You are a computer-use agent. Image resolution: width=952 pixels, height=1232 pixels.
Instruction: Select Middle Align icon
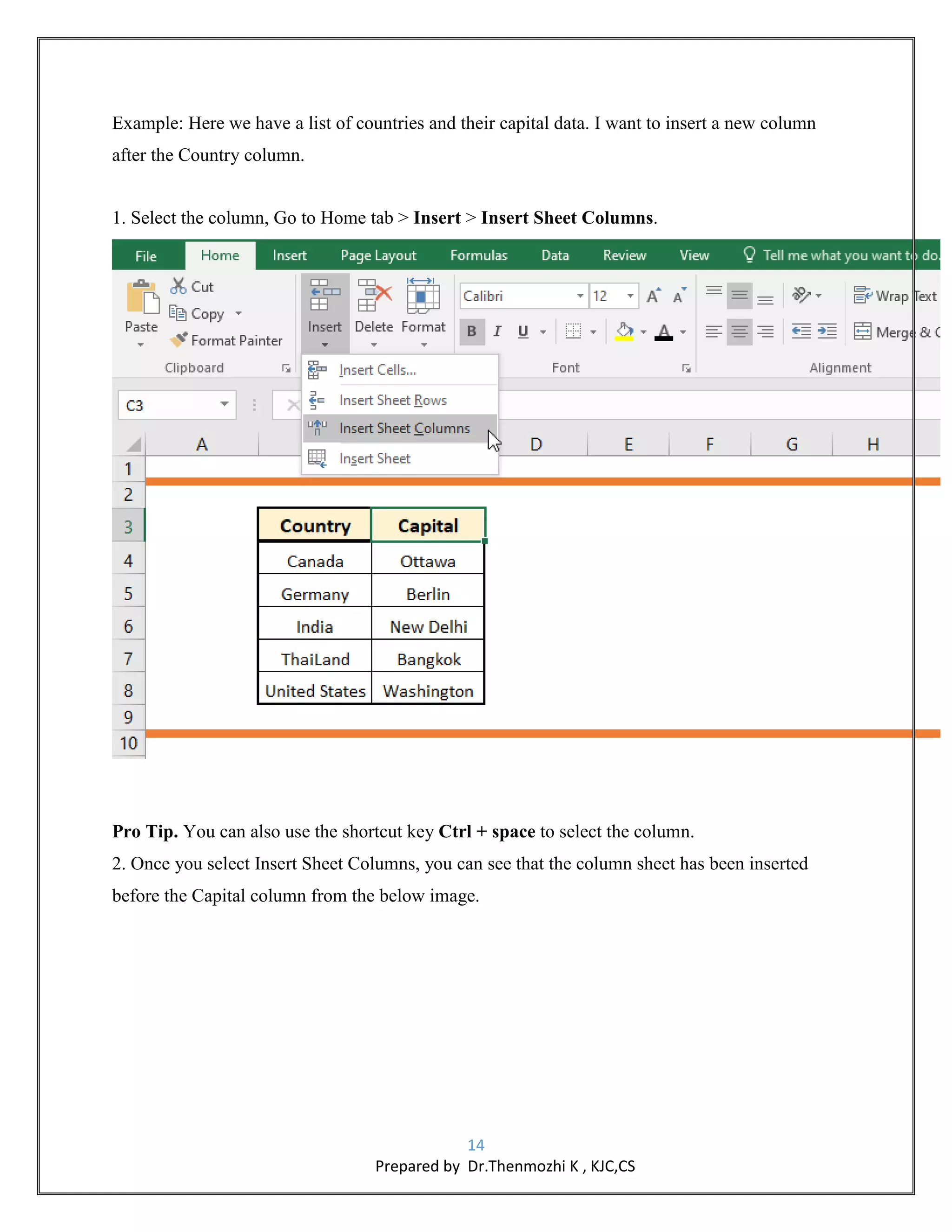pyautogui.click(x=740, y=296)
